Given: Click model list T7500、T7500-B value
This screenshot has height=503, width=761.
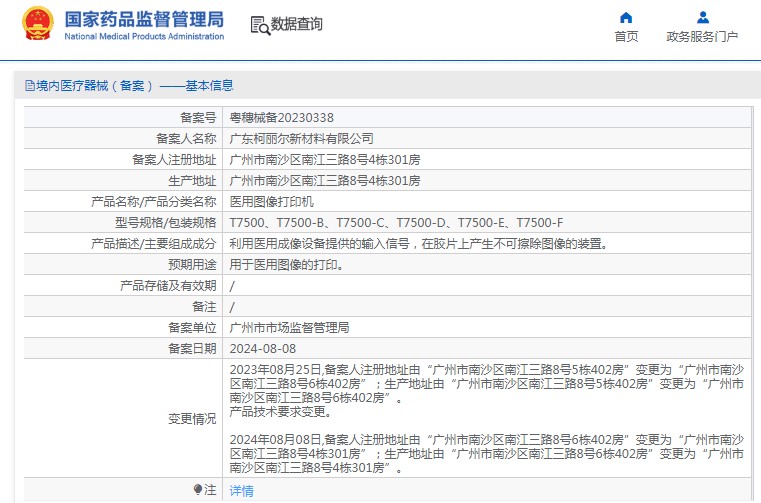Looking at the screenshot, I should point(396,223).
